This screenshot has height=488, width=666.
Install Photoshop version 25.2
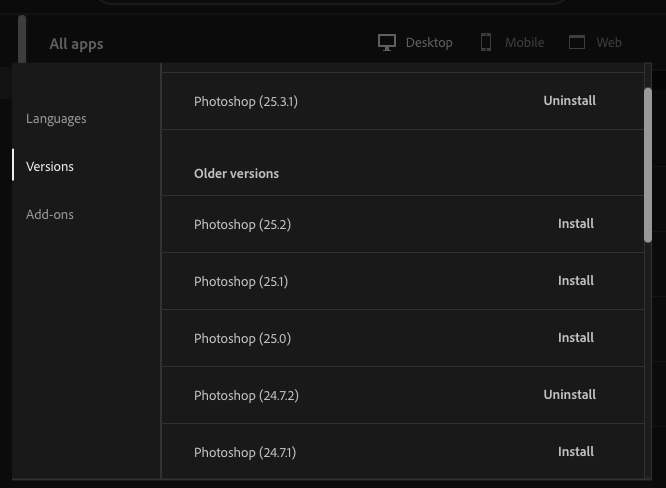pos(575,224)
